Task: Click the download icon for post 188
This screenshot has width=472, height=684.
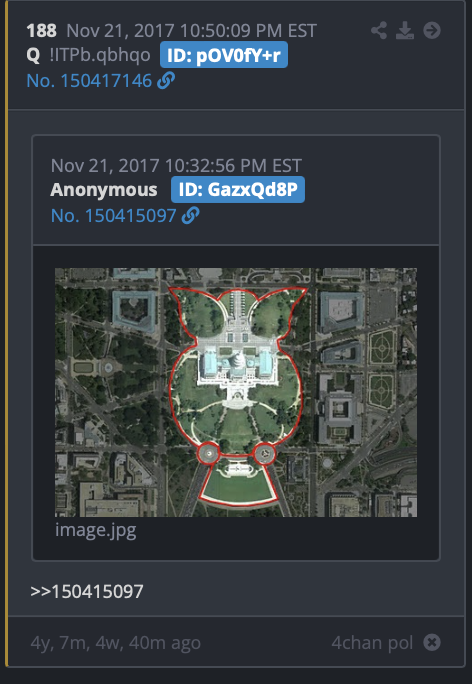Action: [x=405, y=31]
